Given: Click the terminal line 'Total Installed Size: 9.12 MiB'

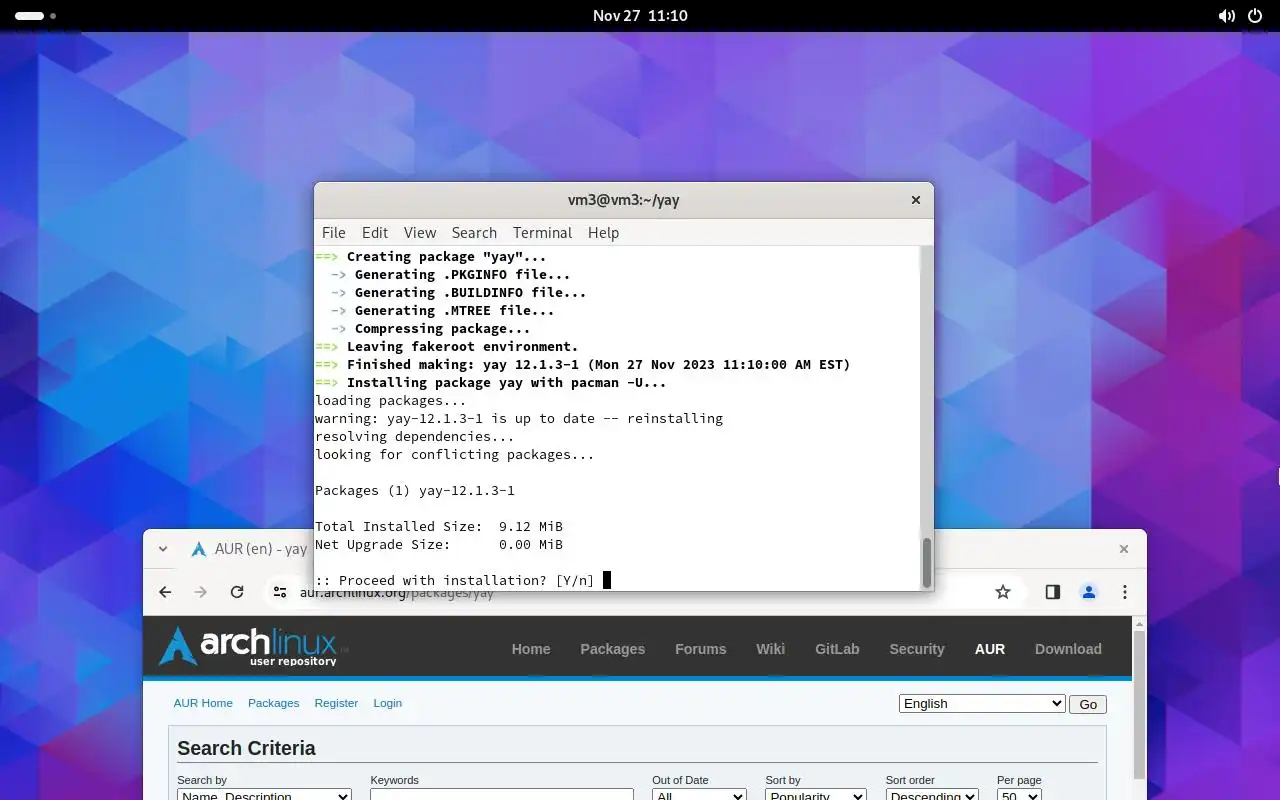Looking at the screenshot, I should pos(439,526).
